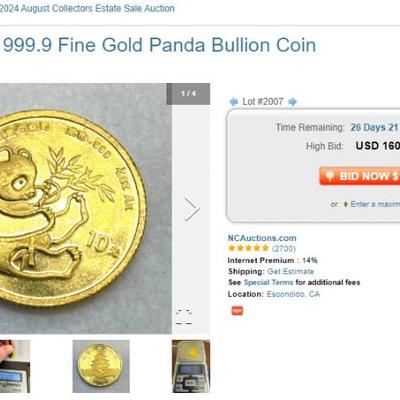Open the Special Terms link
This screenshot has width=400, height=400.
tap(268, 282)
